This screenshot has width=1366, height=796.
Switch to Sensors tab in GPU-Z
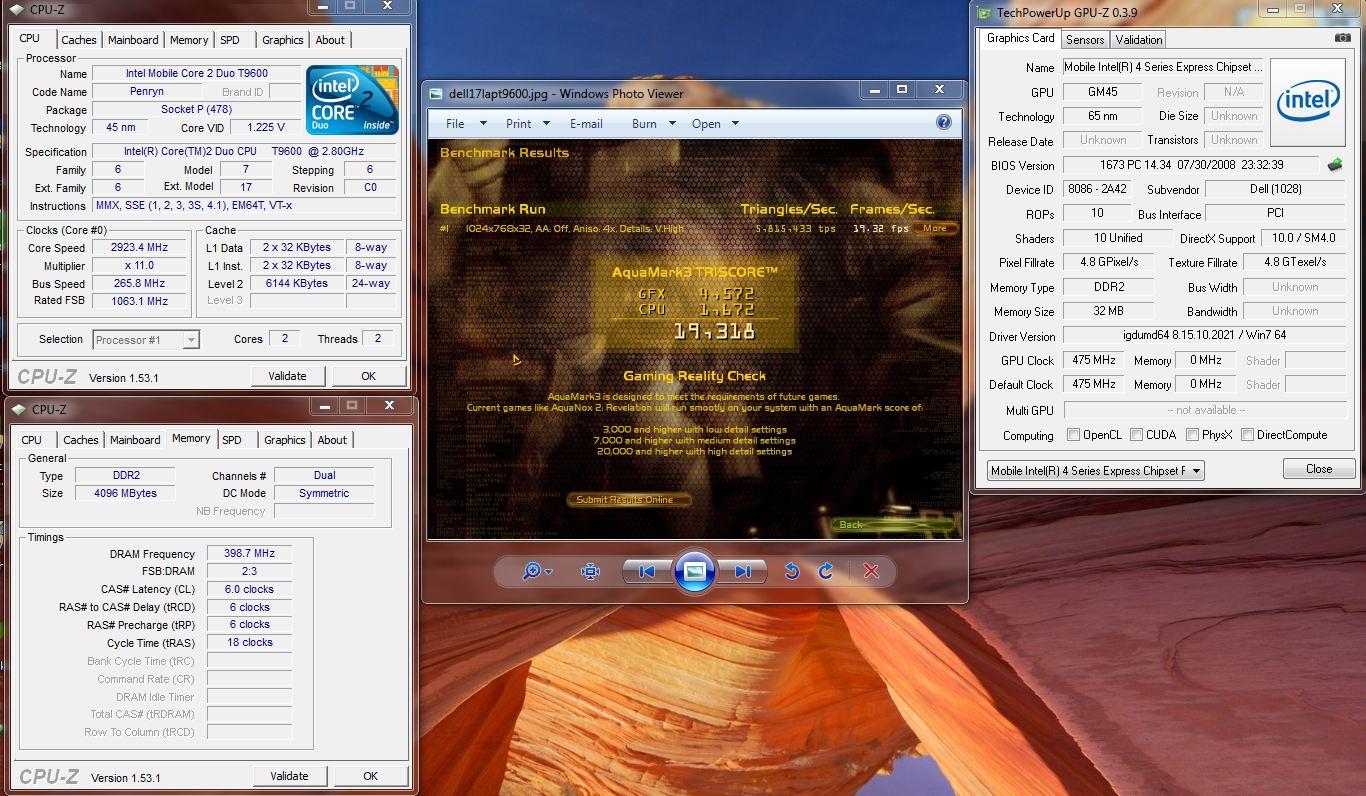pos(1085,40)
